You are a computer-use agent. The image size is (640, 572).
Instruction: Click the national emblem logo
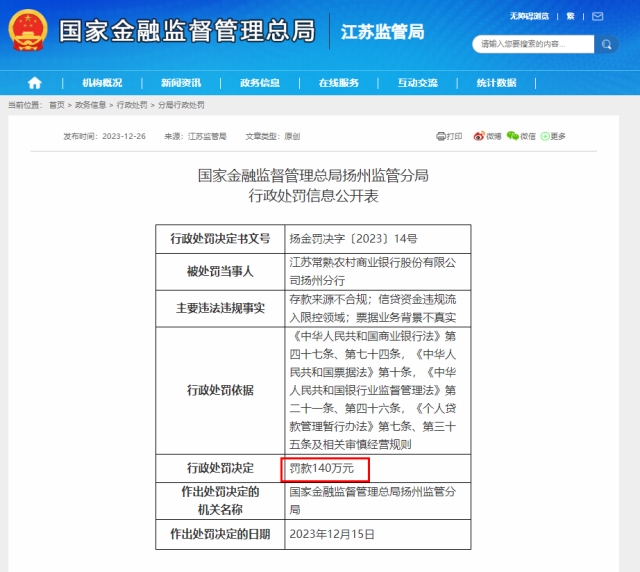pyautogui.click(x=28, y=30)
